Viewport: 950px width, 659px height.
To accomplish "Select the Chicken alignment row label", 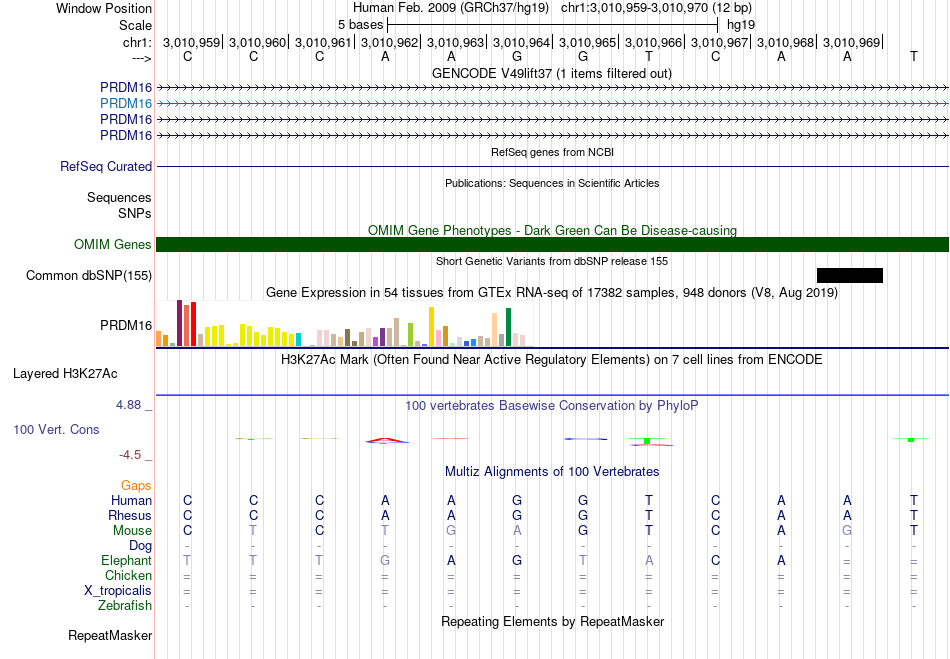I will (128, 575).
